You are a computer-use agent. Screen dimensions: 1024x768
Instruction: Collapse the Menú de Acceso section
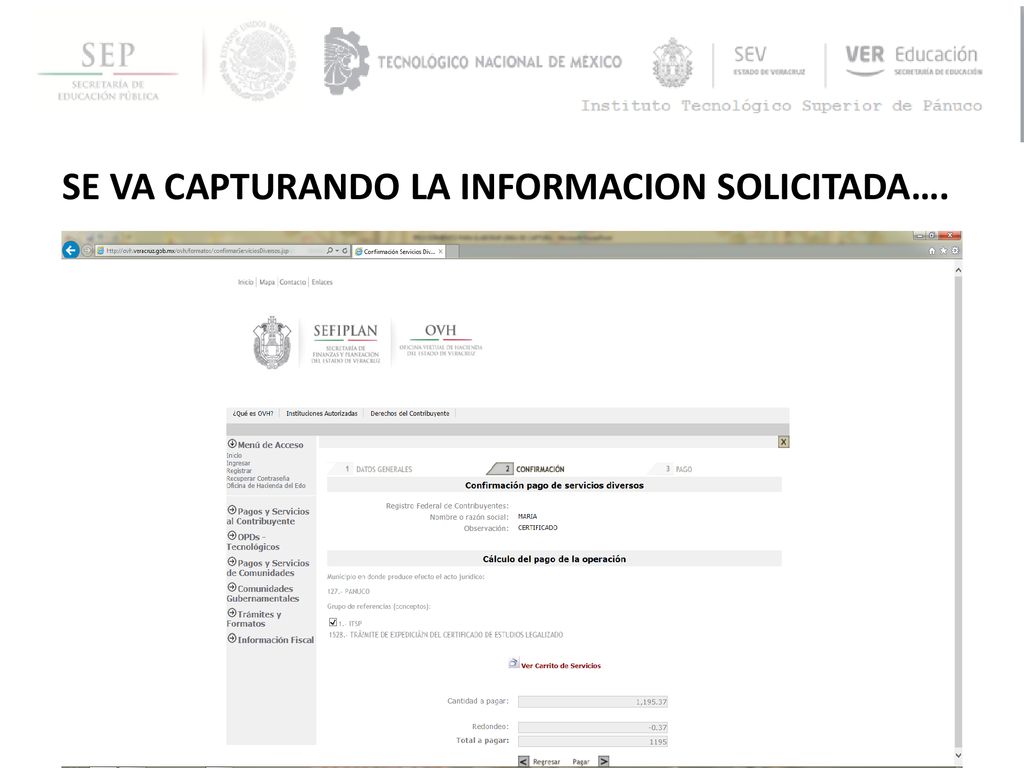point(232,444)
